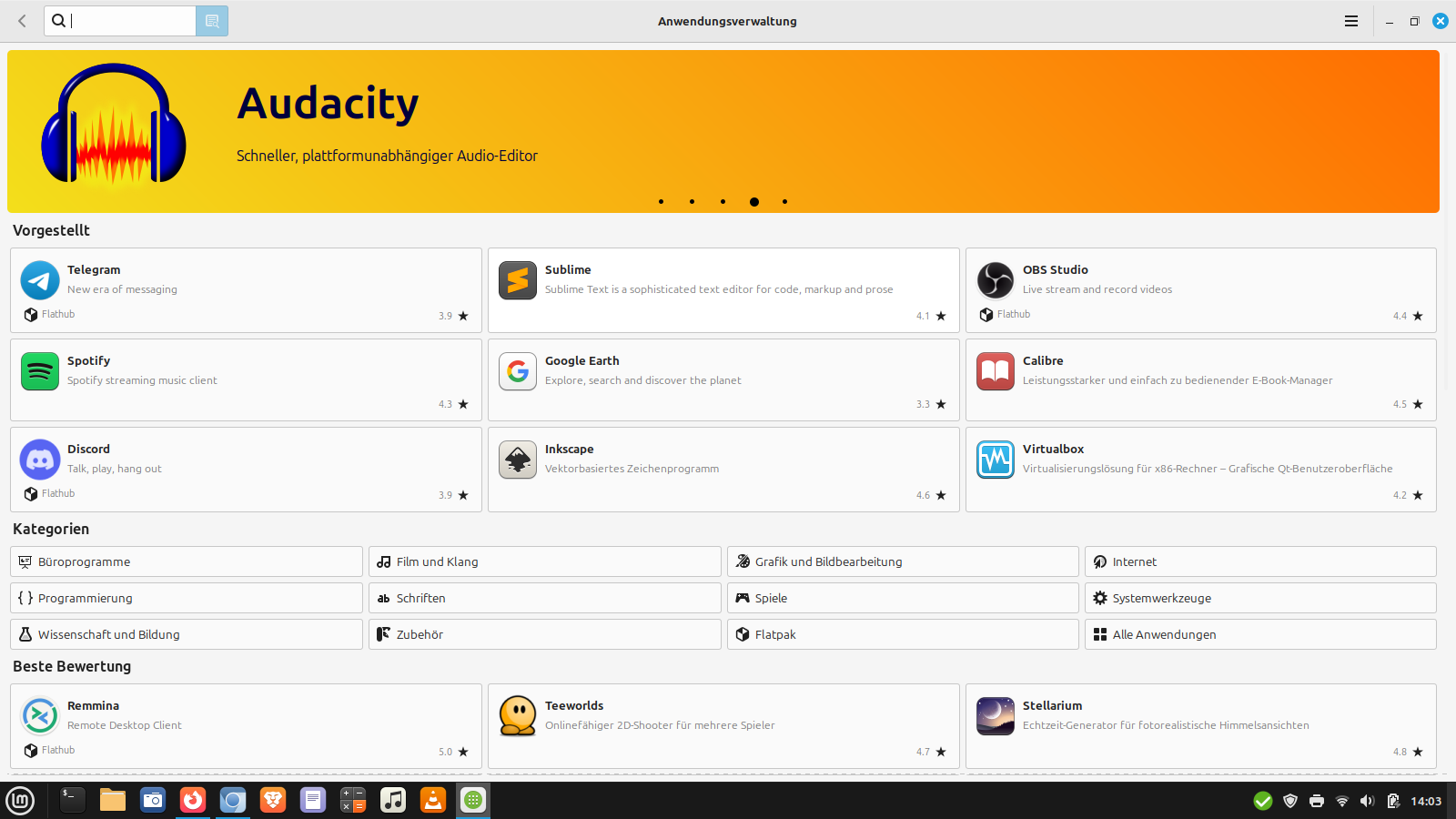This screenshot has width=1456, height=819.
Task: Click the Inkscape app icon
Action: coord(518,460)
